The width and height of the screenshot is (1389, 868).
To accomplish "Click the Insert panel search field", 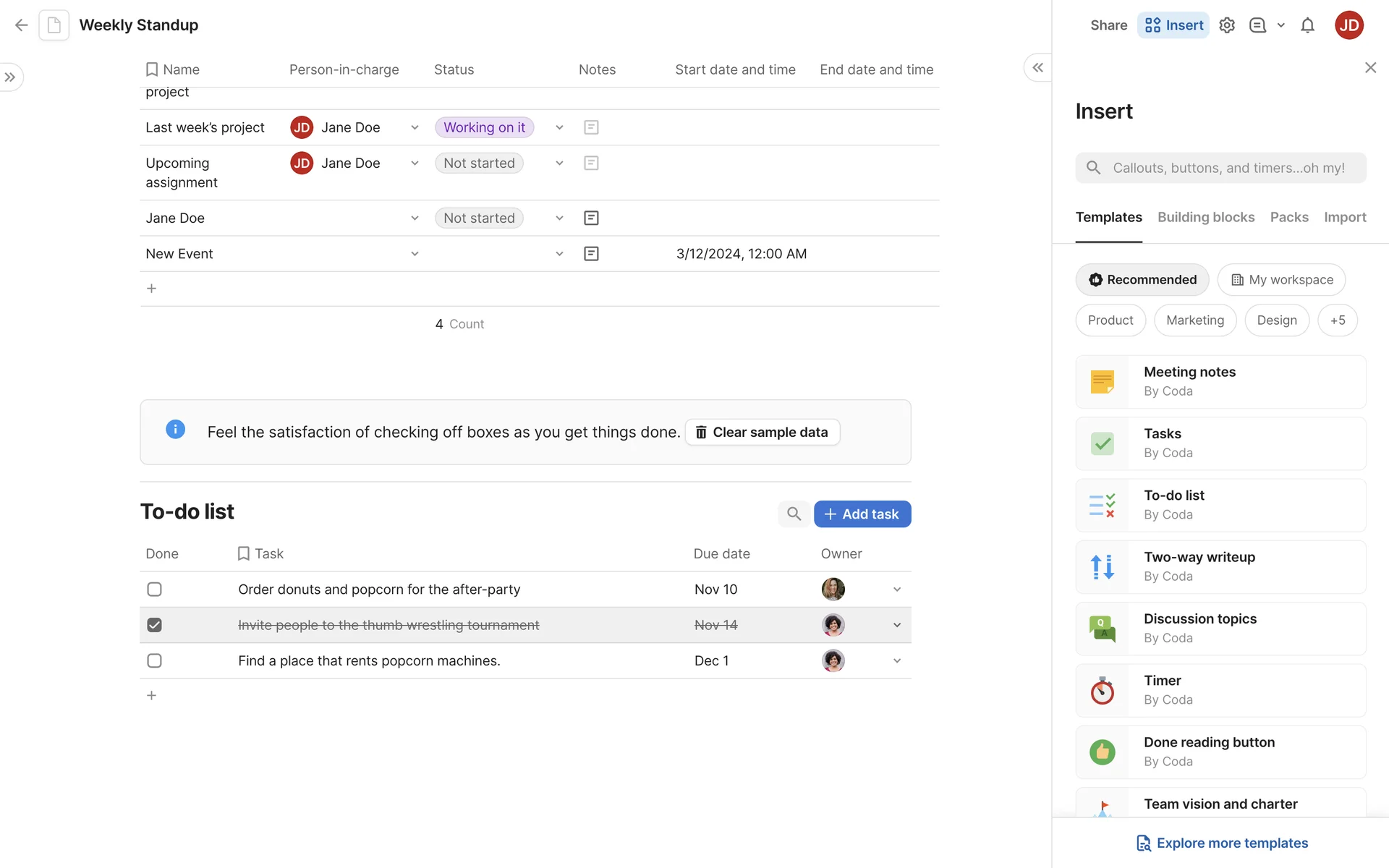I will pos(1228,168).
